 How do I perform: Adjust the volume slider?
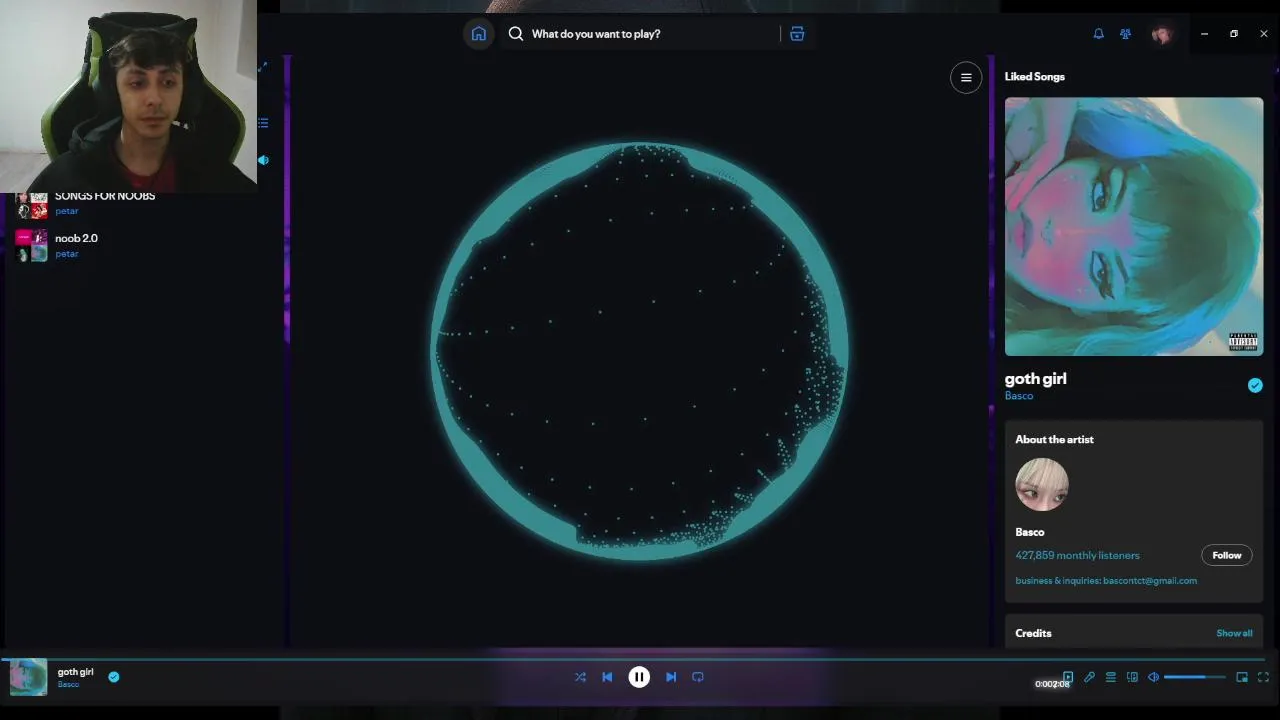point(1195,677)
